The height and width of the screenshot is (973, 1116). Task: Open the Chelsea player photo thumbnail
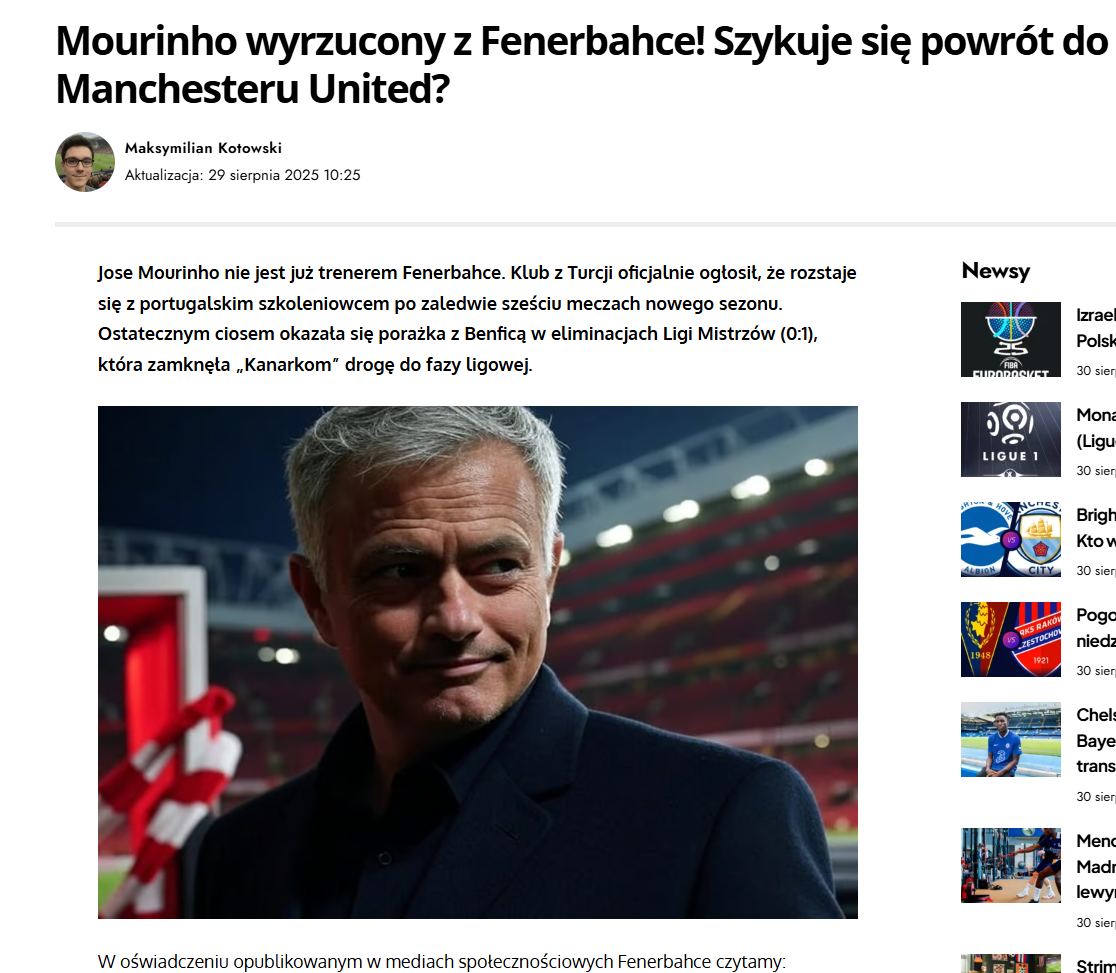1011,740
